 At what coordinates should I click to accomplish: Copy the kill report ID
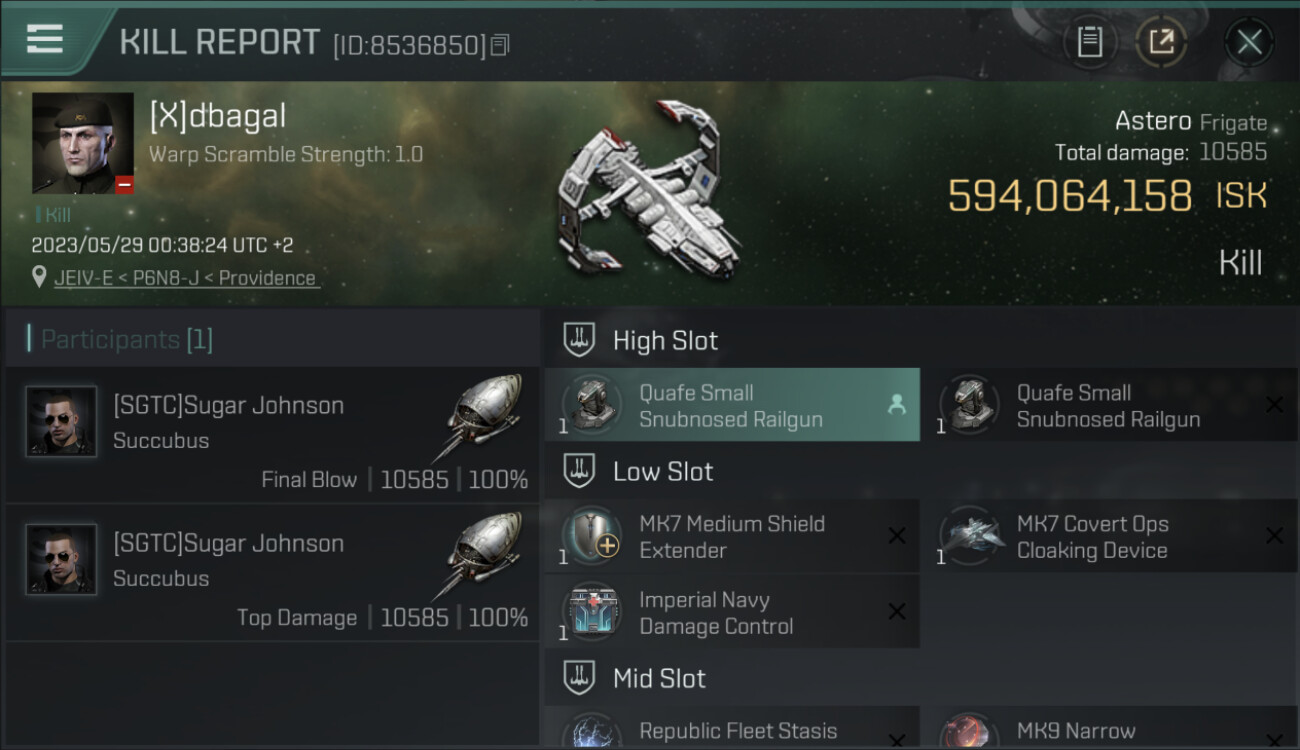tap(501, 45)
